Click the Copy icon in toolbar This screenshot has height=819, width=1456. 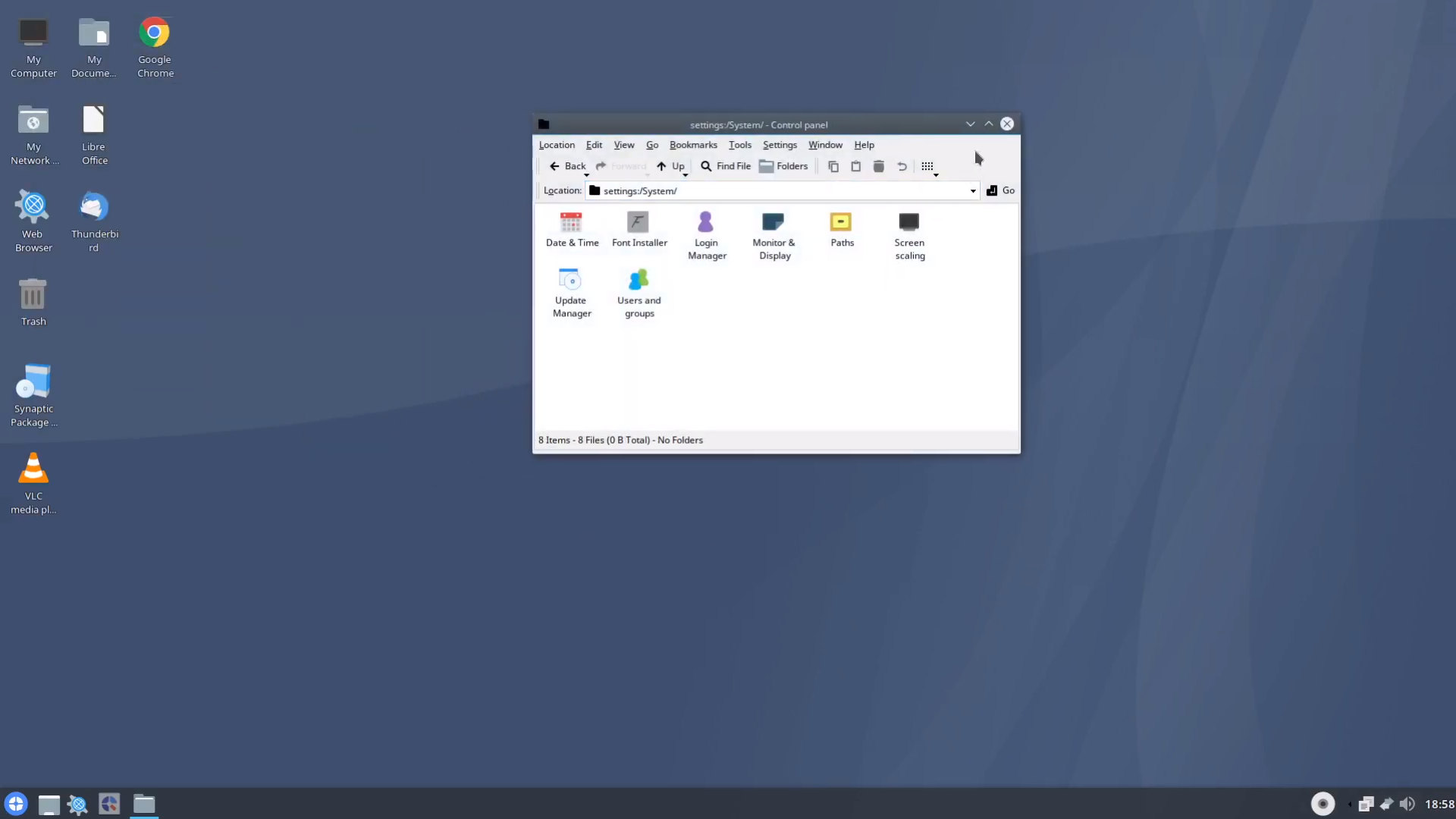833,166
